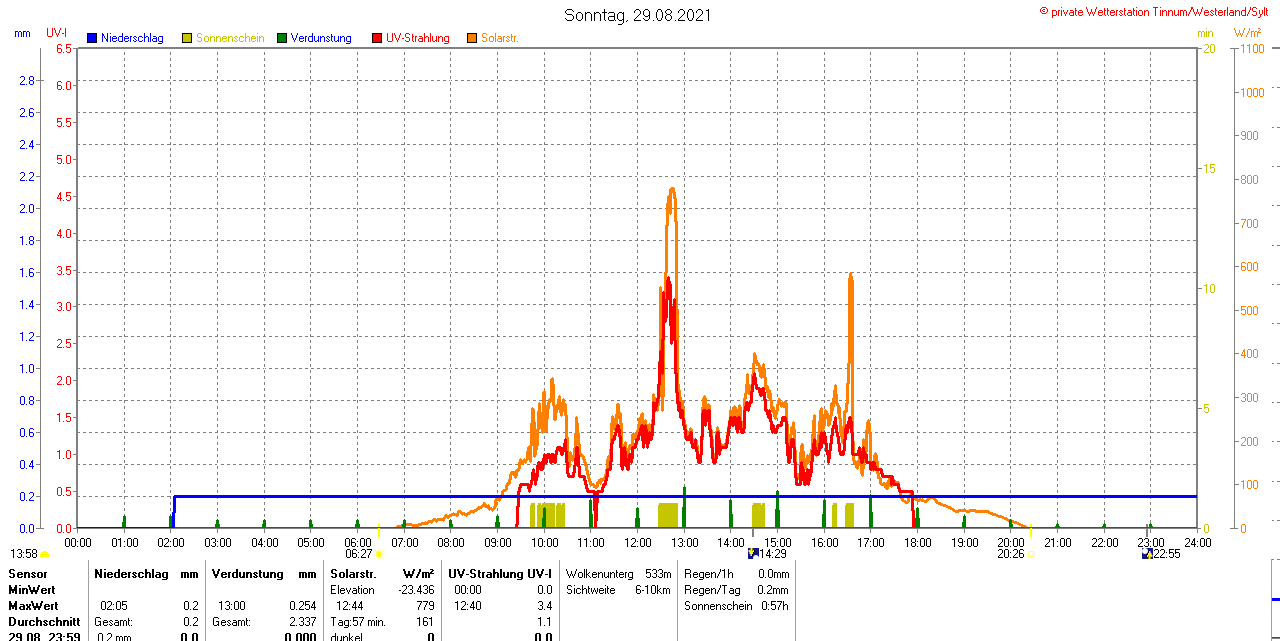This screenshot has width=1280, height=641.
Task: Click the sun icon beside 13:58
Action: (x=44, y=554)
